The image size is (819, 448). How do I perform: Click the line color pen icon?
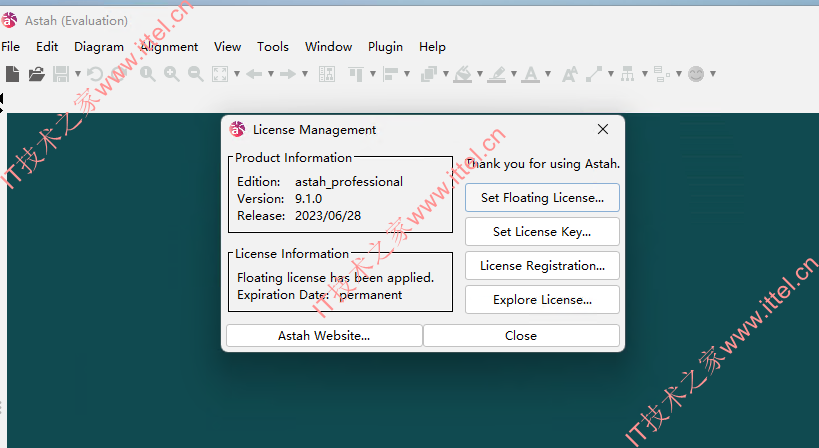pos(497,74)
